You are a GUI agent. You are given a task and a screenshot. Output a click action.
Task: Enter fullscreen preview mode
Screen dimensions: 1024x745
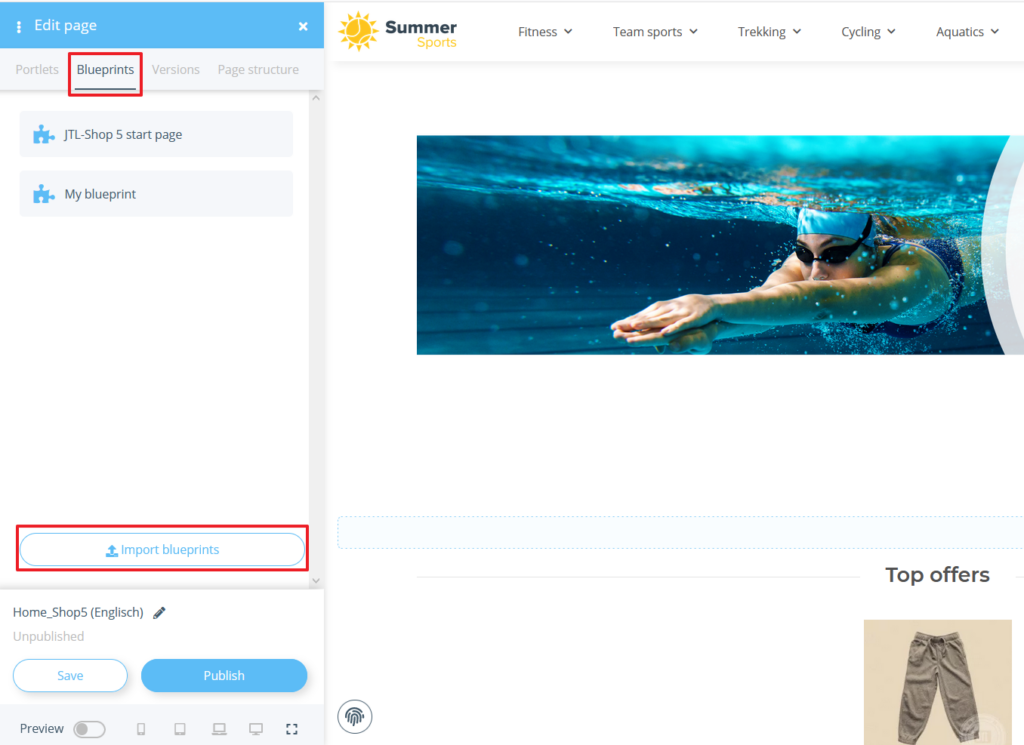coord(292,729)
